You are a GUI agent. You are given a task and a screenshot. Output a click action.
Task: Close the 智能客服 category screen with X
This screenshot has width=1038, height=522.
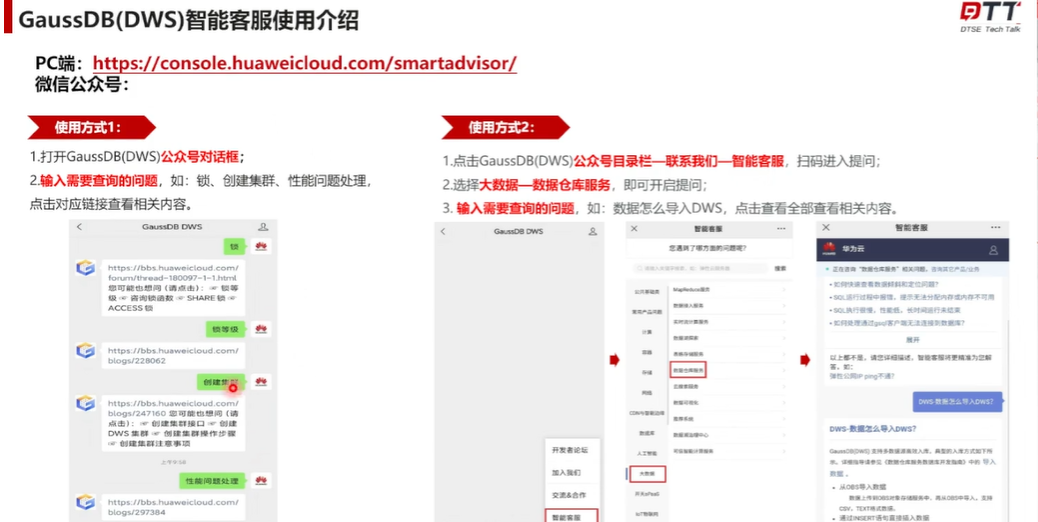pyautogui.click(x=637, y=229)
